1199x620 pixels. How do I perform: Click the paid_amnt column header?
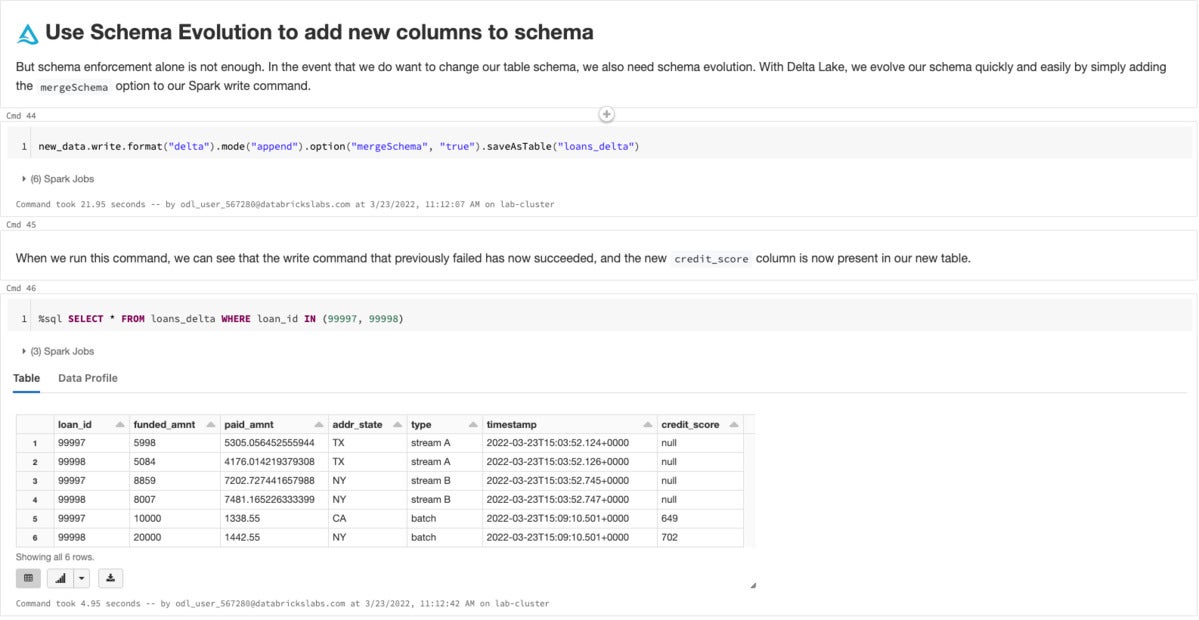(x=249, y=424)
